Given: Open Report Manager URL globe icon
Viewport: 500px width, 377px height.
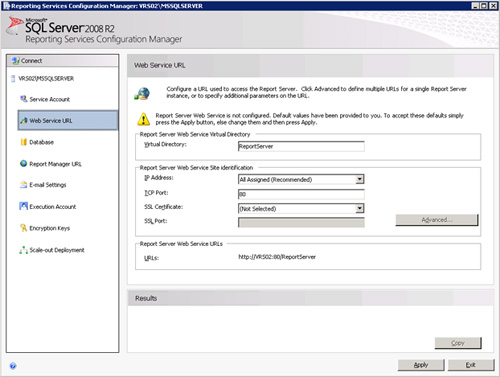Looking at the screenshot, I should (23, 164).
